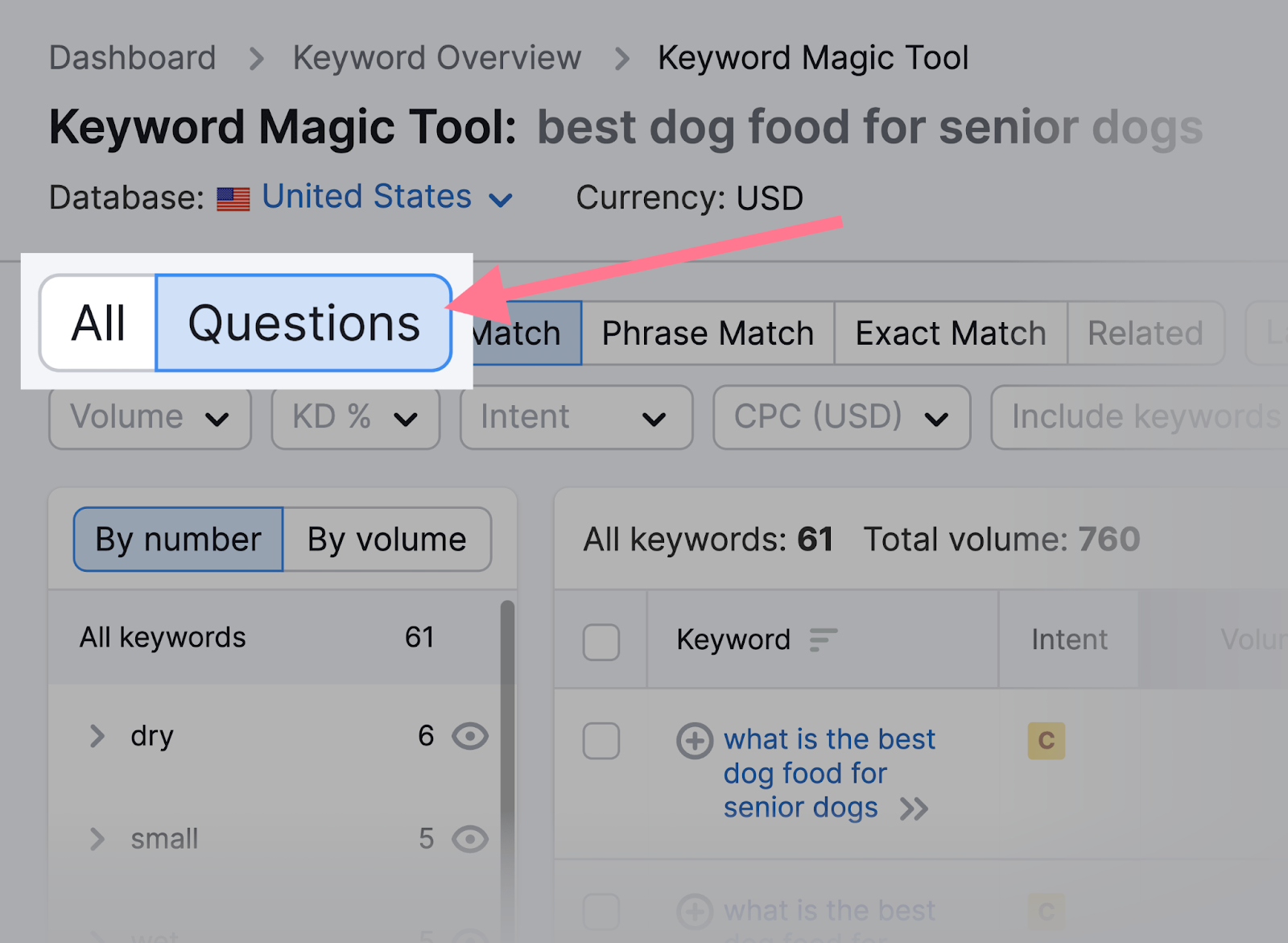
Task: Check the box for first keyword row
Action: point(601,741)
